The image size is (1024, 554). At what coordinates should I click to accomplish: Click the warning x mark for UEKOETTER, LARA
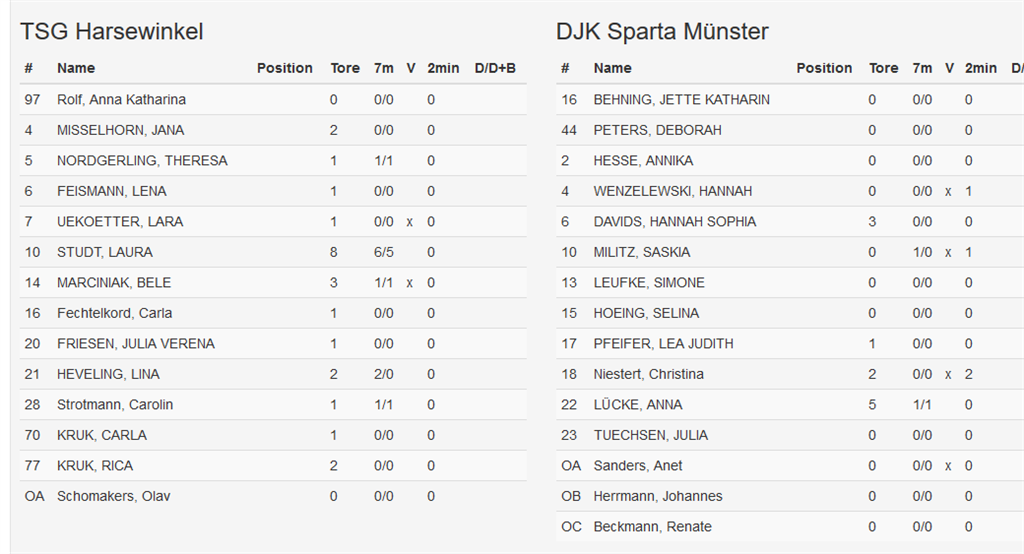(410, 222)
